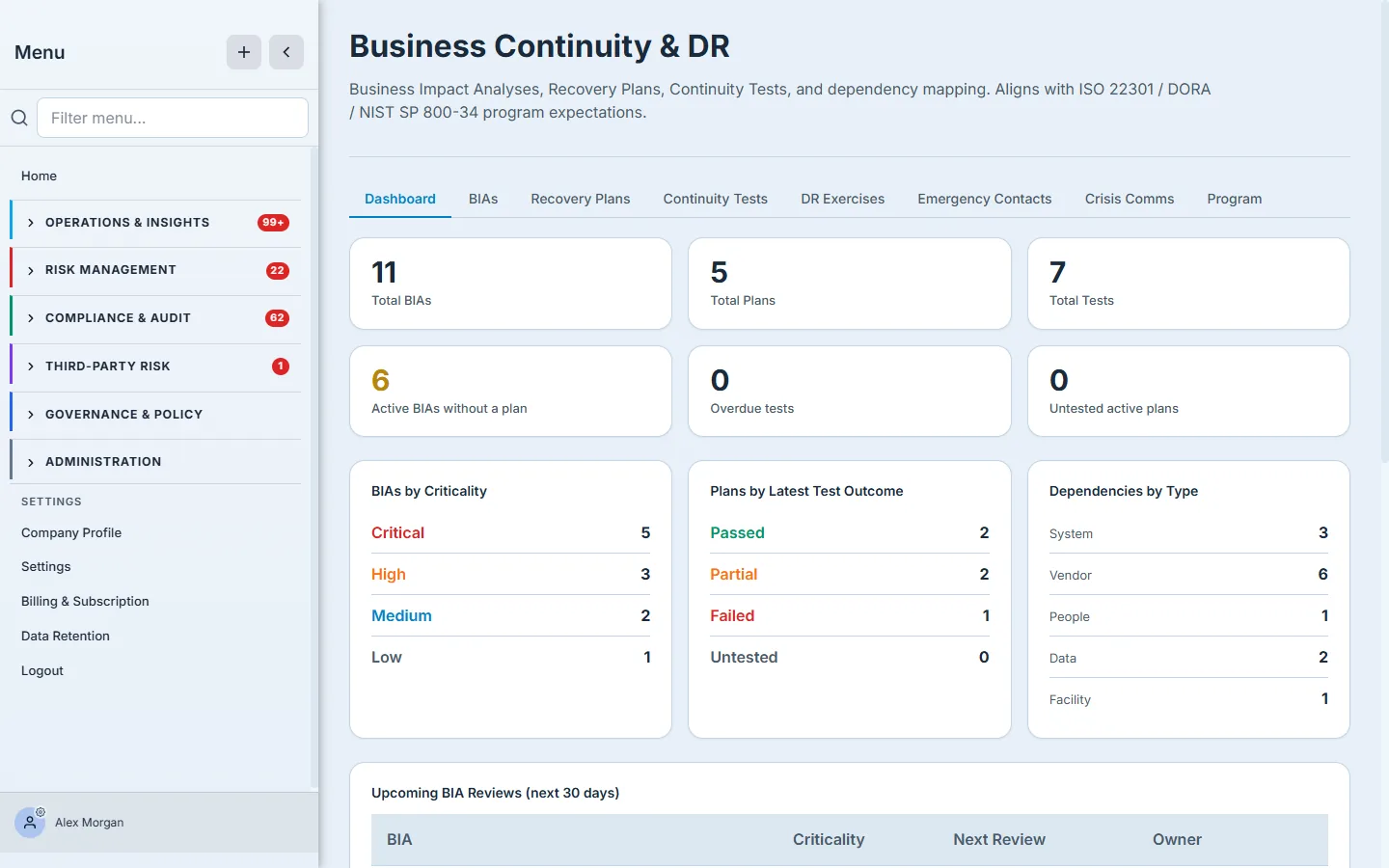Click the Facility dependency row

1188,699
